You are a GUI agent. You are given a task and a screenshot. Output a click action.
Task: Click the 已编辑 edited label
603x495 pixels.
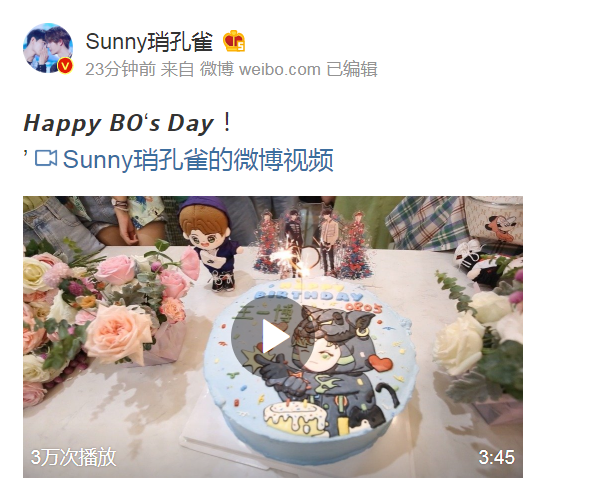click(352, 70)
